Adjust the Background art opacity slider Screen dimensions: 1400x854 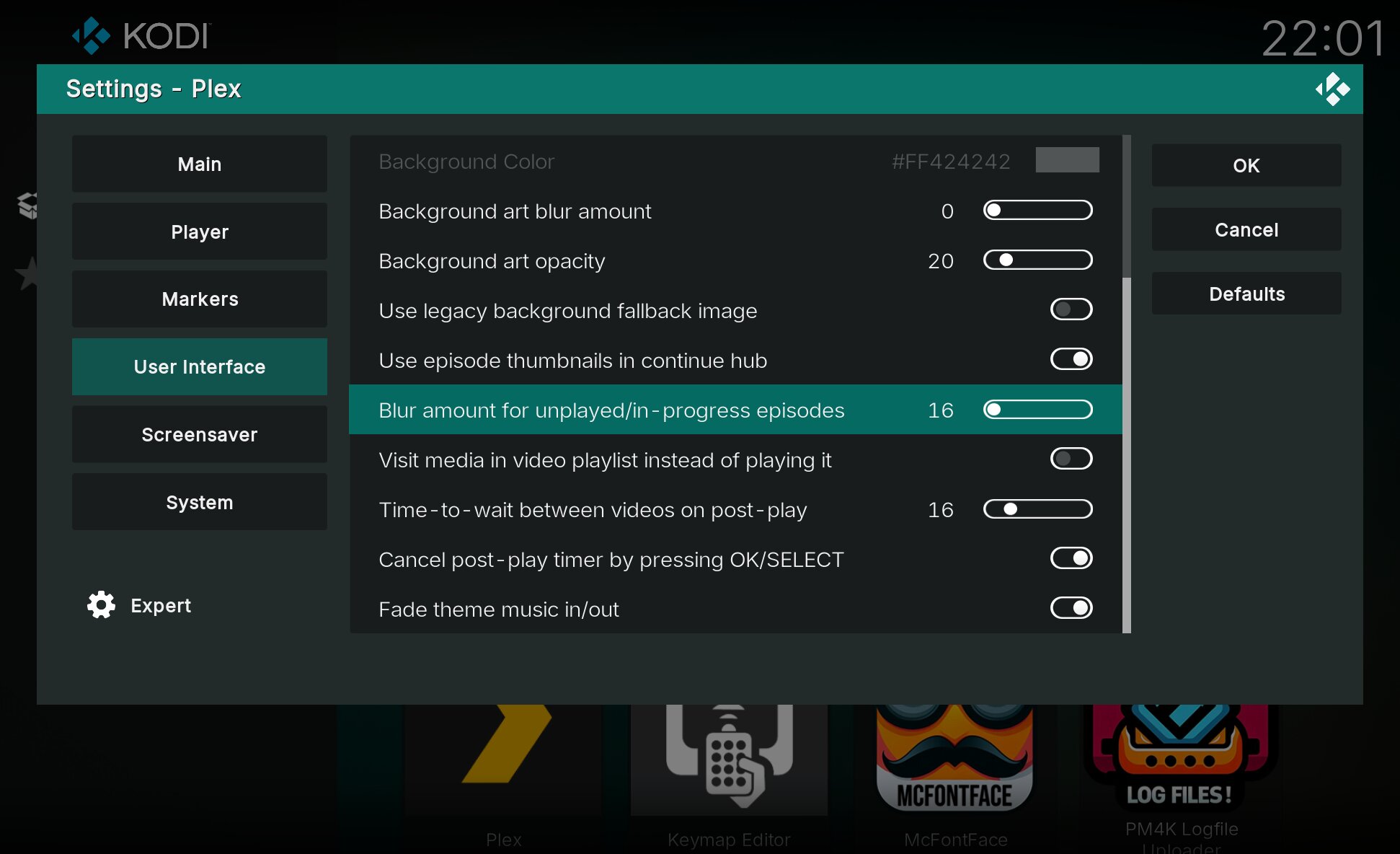click(1037, 260)
